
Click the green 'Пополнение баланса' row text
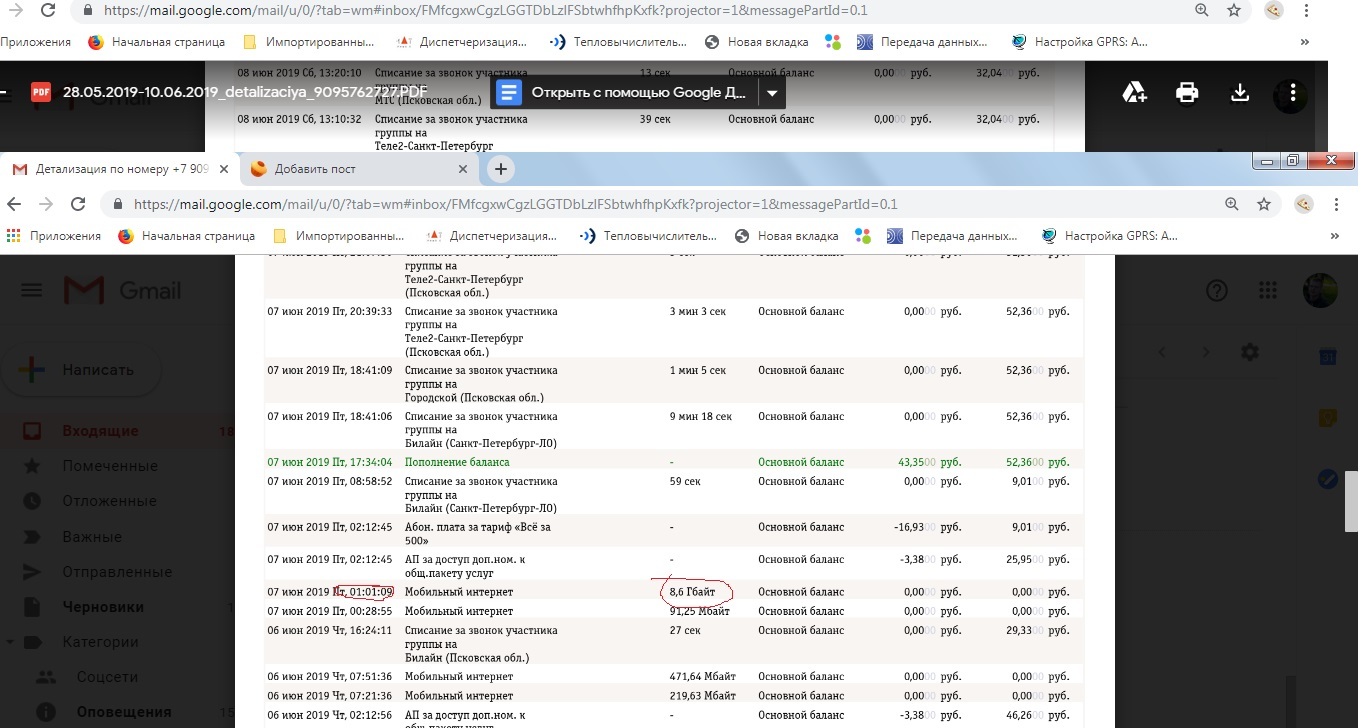click(x=457, y=462)
